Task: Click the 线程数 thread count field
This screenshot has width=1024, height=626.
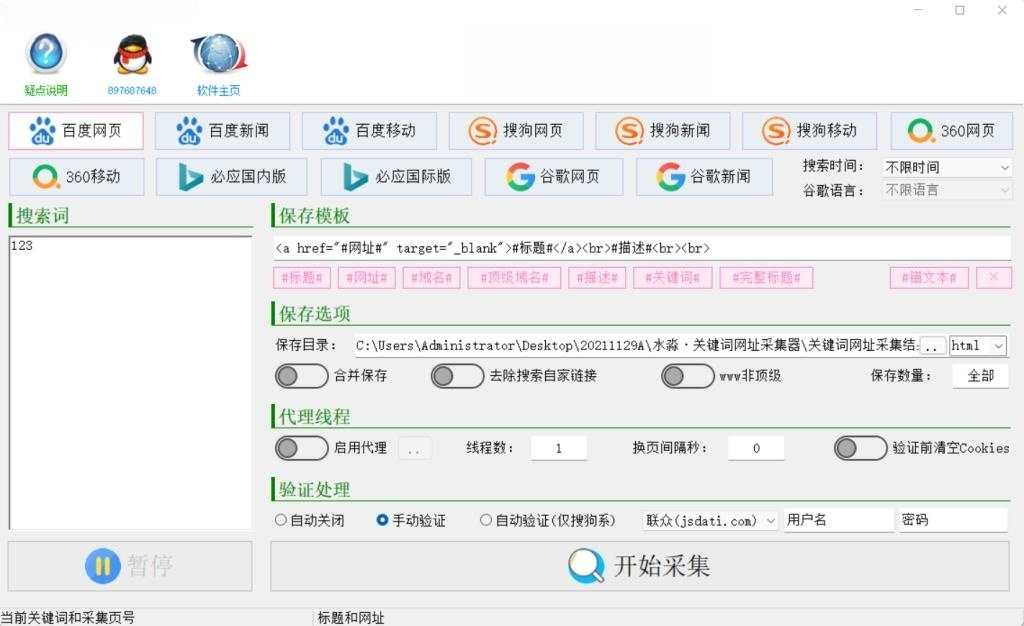Action: [x=558, y=448]
